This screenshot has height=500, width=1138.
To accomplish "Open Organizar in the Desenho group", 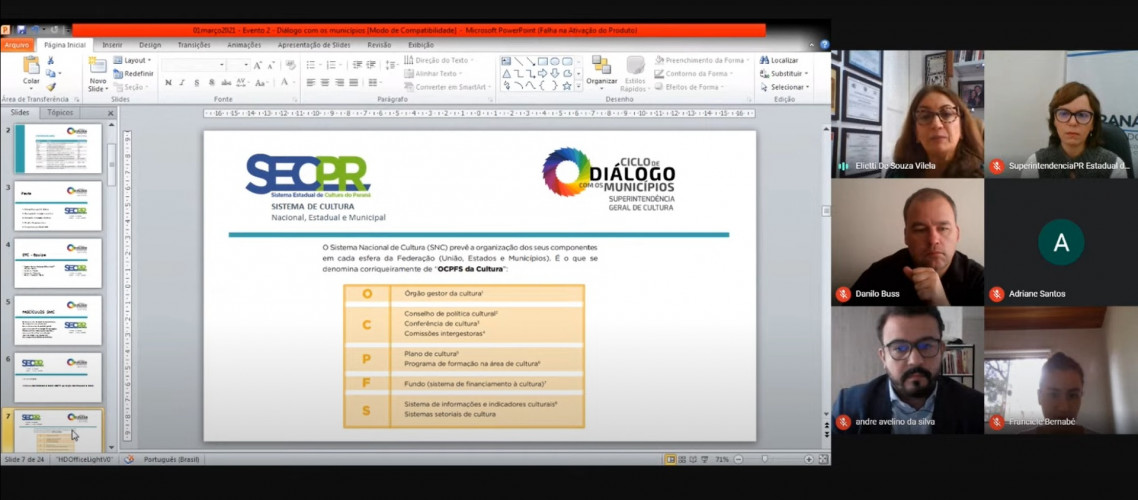I will (601, 70).
